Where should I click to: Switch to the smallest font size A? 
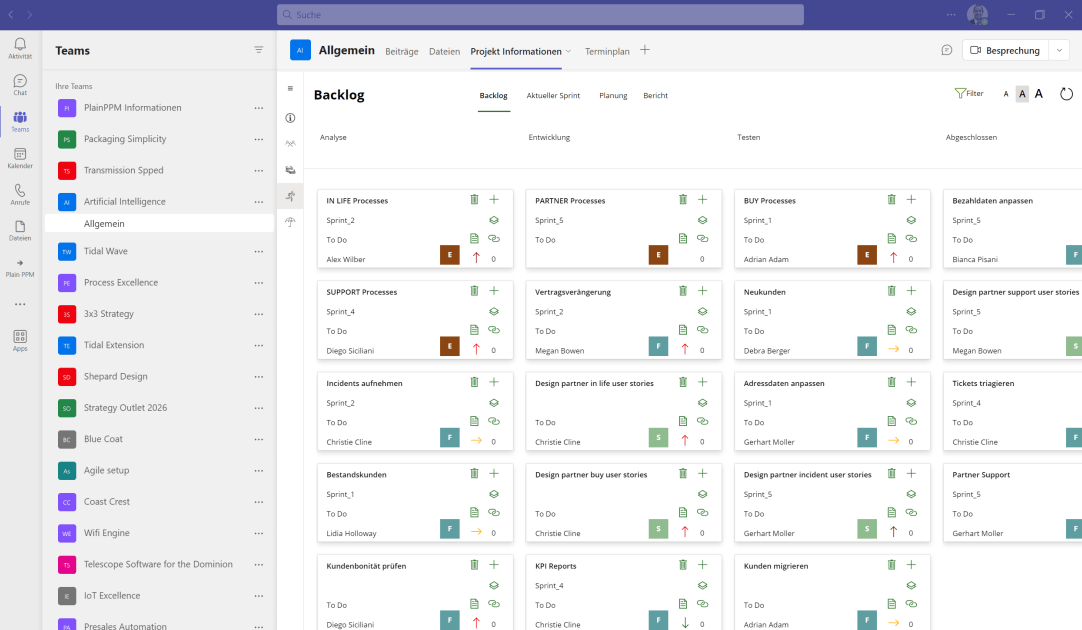click(x=1006, y=94)
